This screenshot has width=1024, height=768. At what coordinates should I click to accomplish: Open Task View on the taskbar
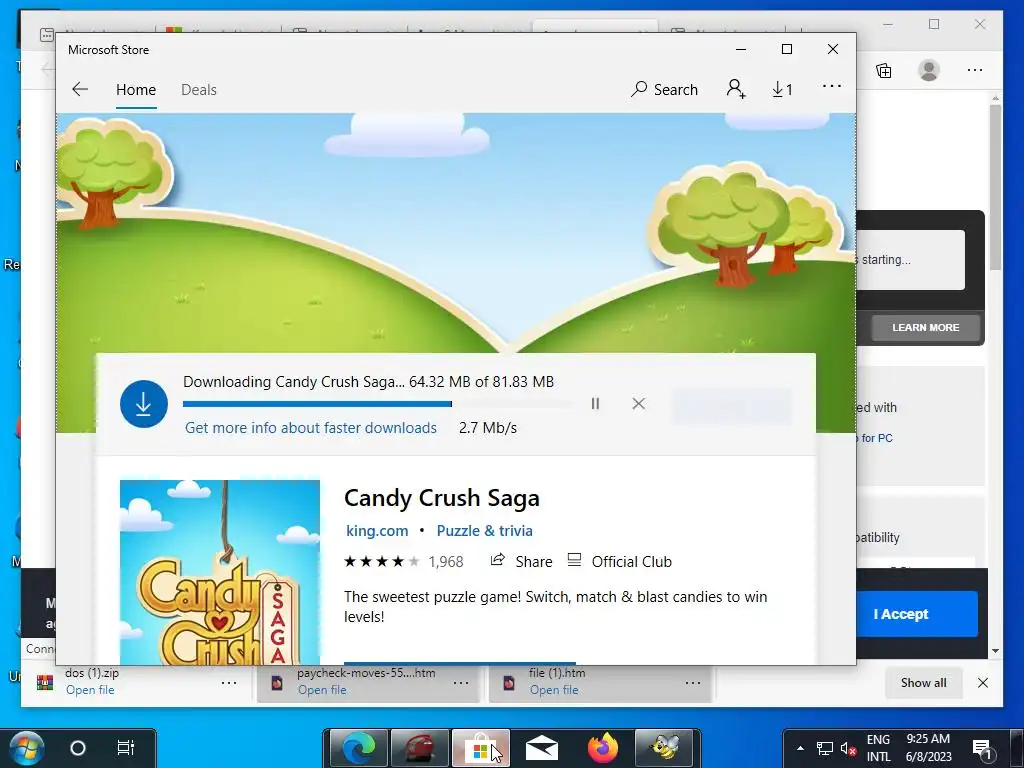[125, 747]
